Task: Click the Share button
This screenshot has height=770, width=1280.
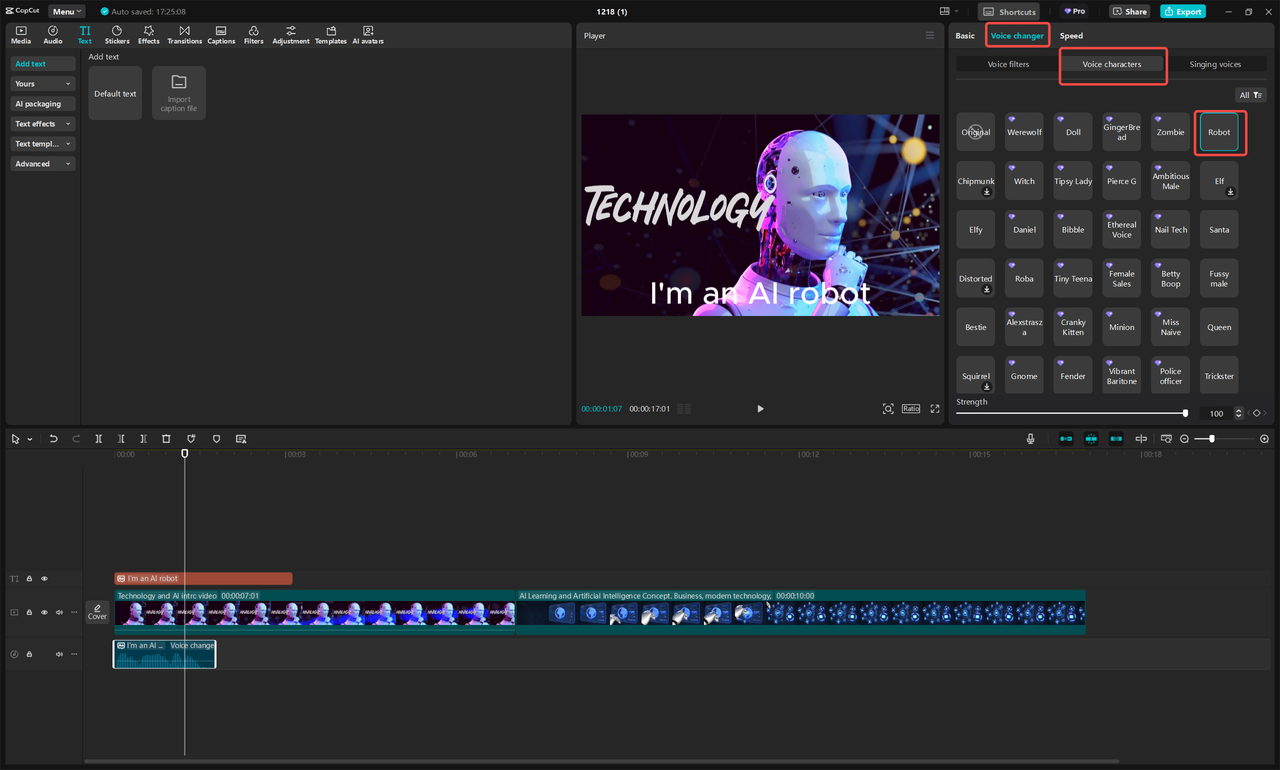Action: (x=1130, y=11)
